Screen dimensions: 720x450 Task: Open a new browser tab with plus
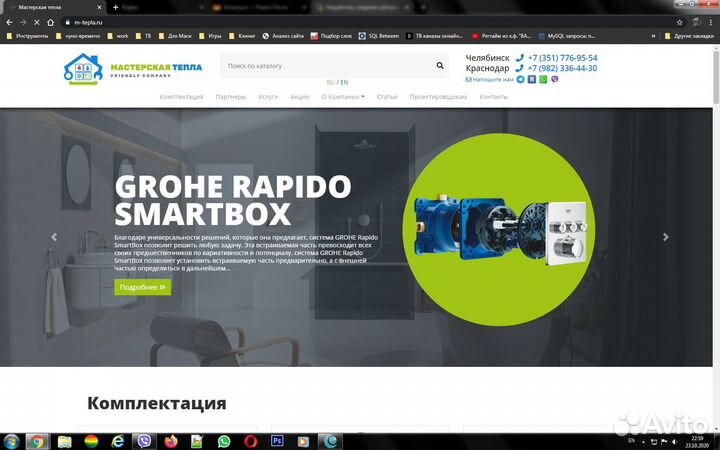point(115,7)
